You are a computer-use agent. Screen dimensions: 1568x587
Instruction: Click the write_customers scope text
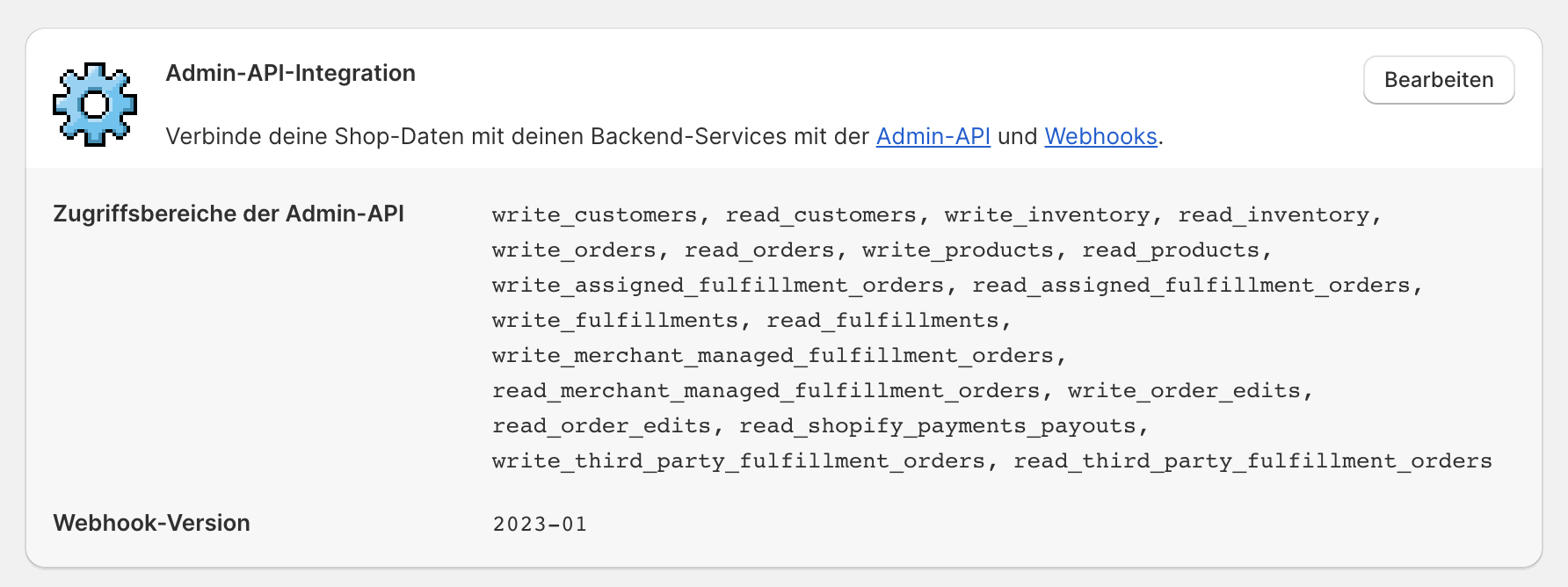point(594,215)
